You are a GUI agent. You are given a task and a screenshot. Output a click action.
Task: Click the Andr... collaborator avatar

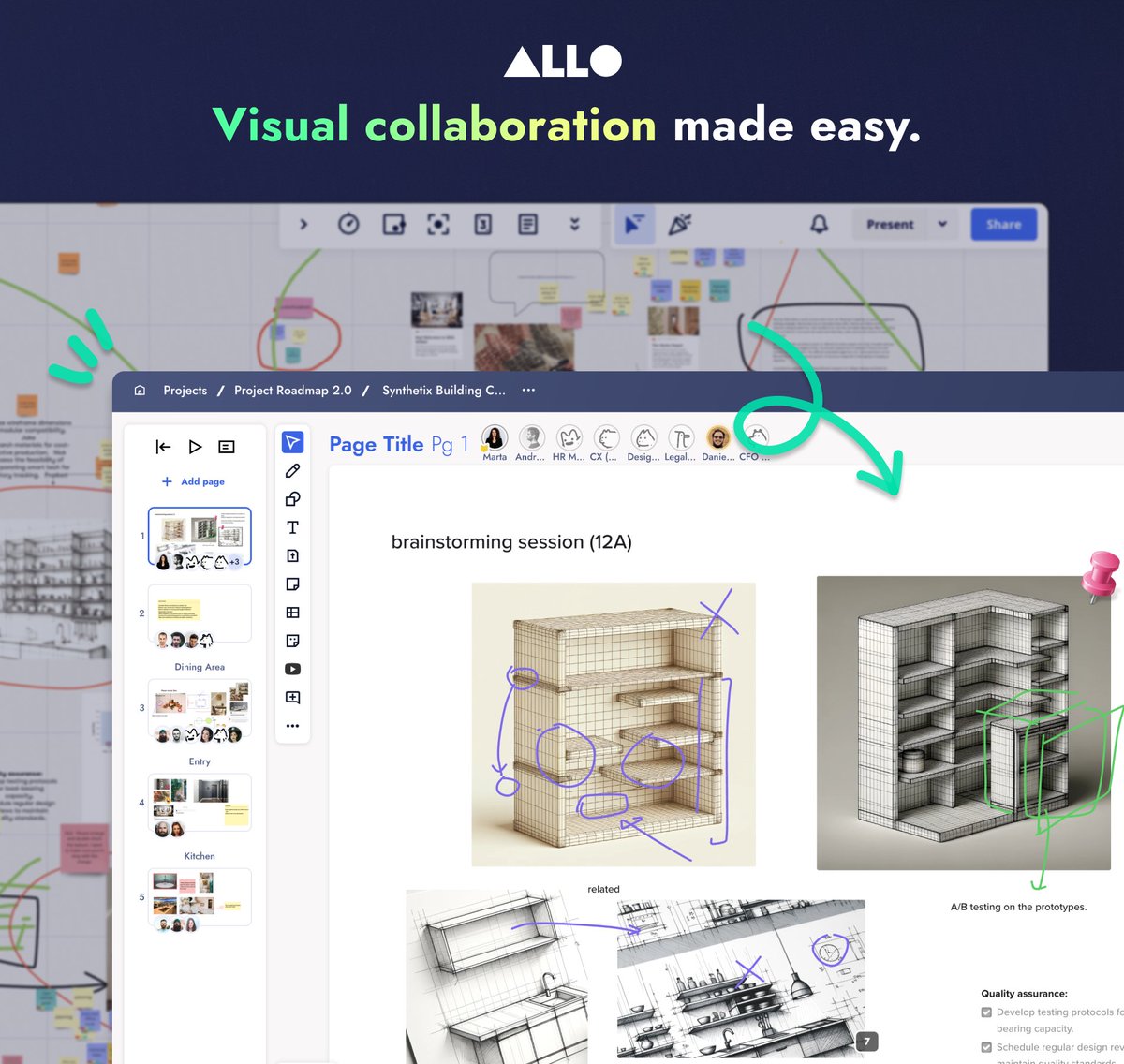(x=531, y=437)
